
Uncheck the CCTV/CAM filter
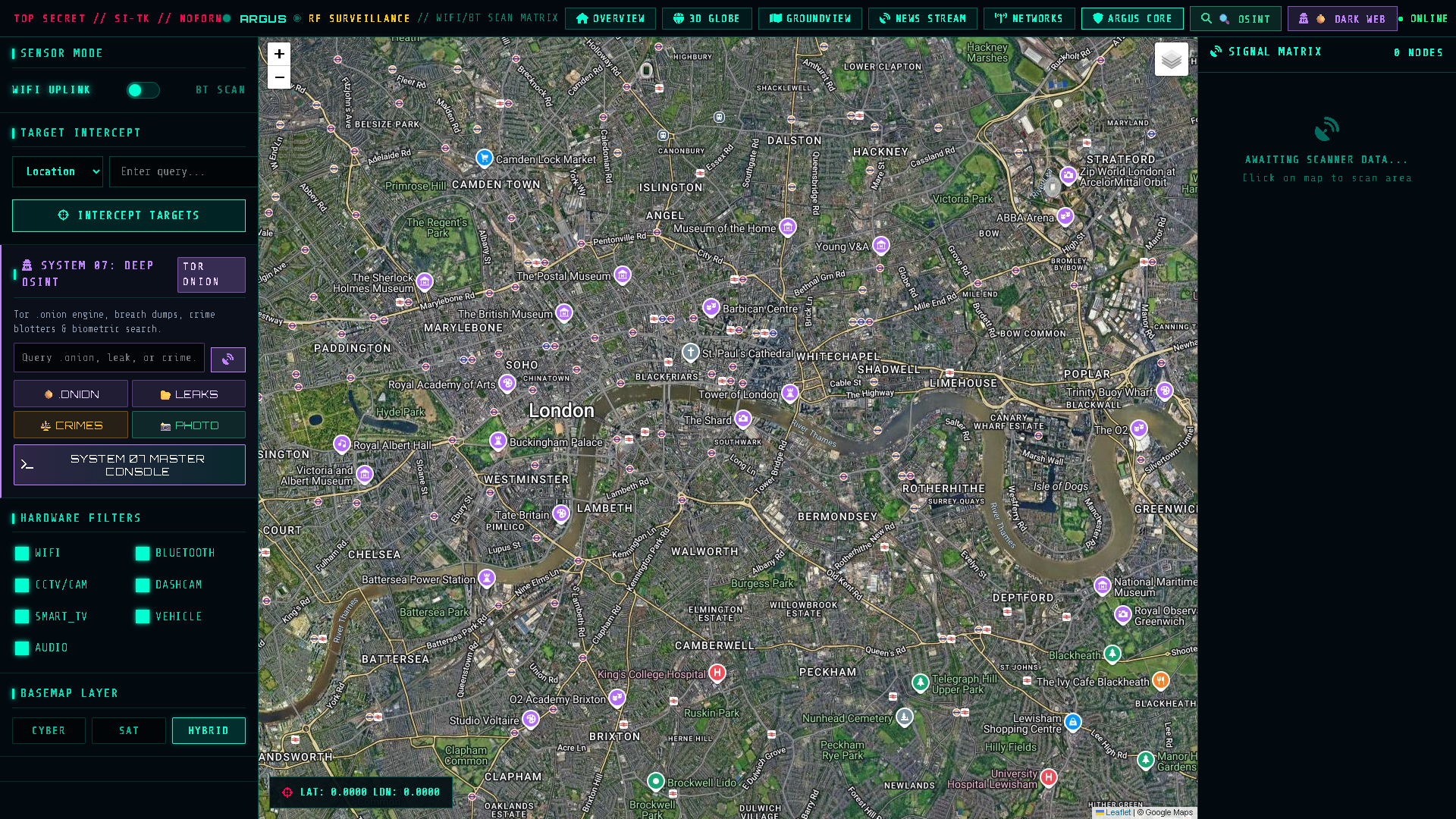[22, 585]
